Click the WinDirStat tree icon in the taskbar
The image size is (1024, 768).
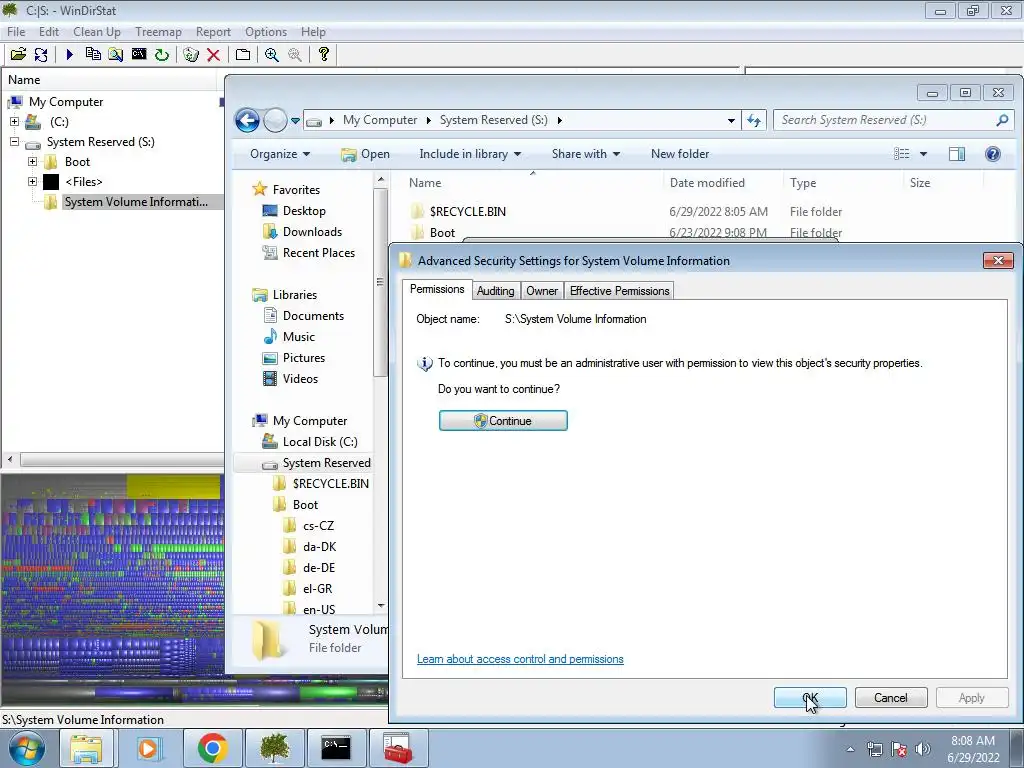coord(274,748)
